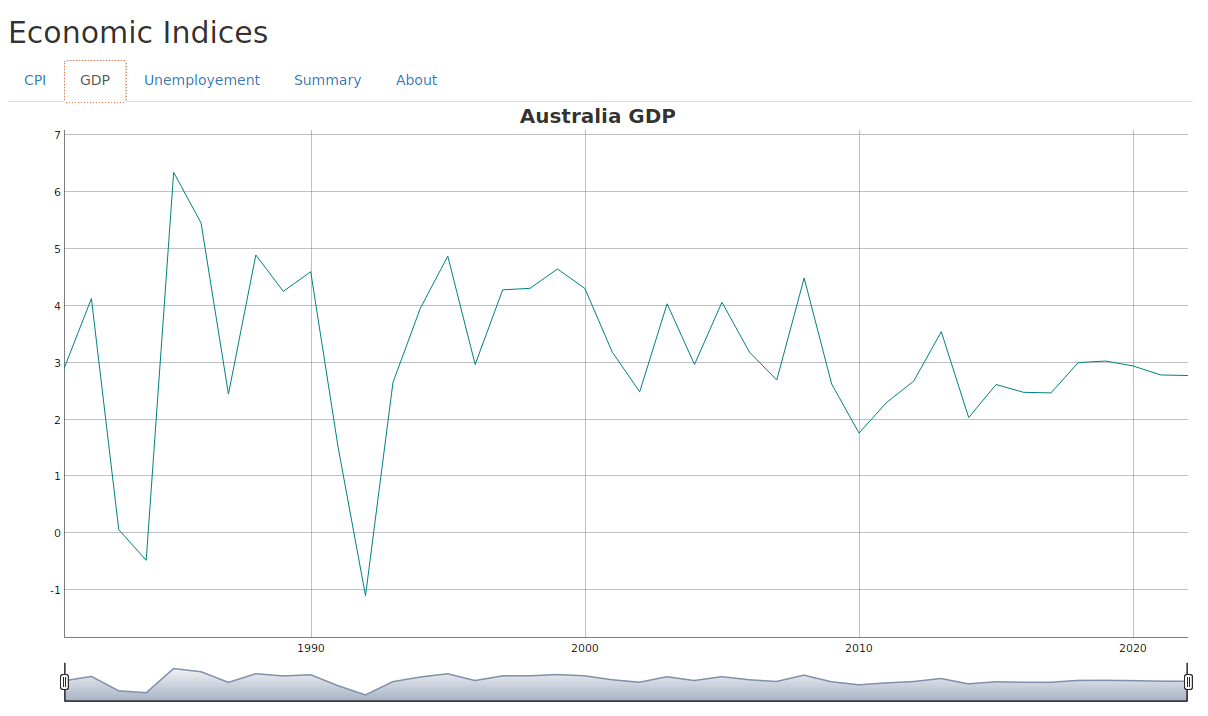Click the lowest trough on the GDP line
This screenshot has height=716, width=1208.
[366, 595]
